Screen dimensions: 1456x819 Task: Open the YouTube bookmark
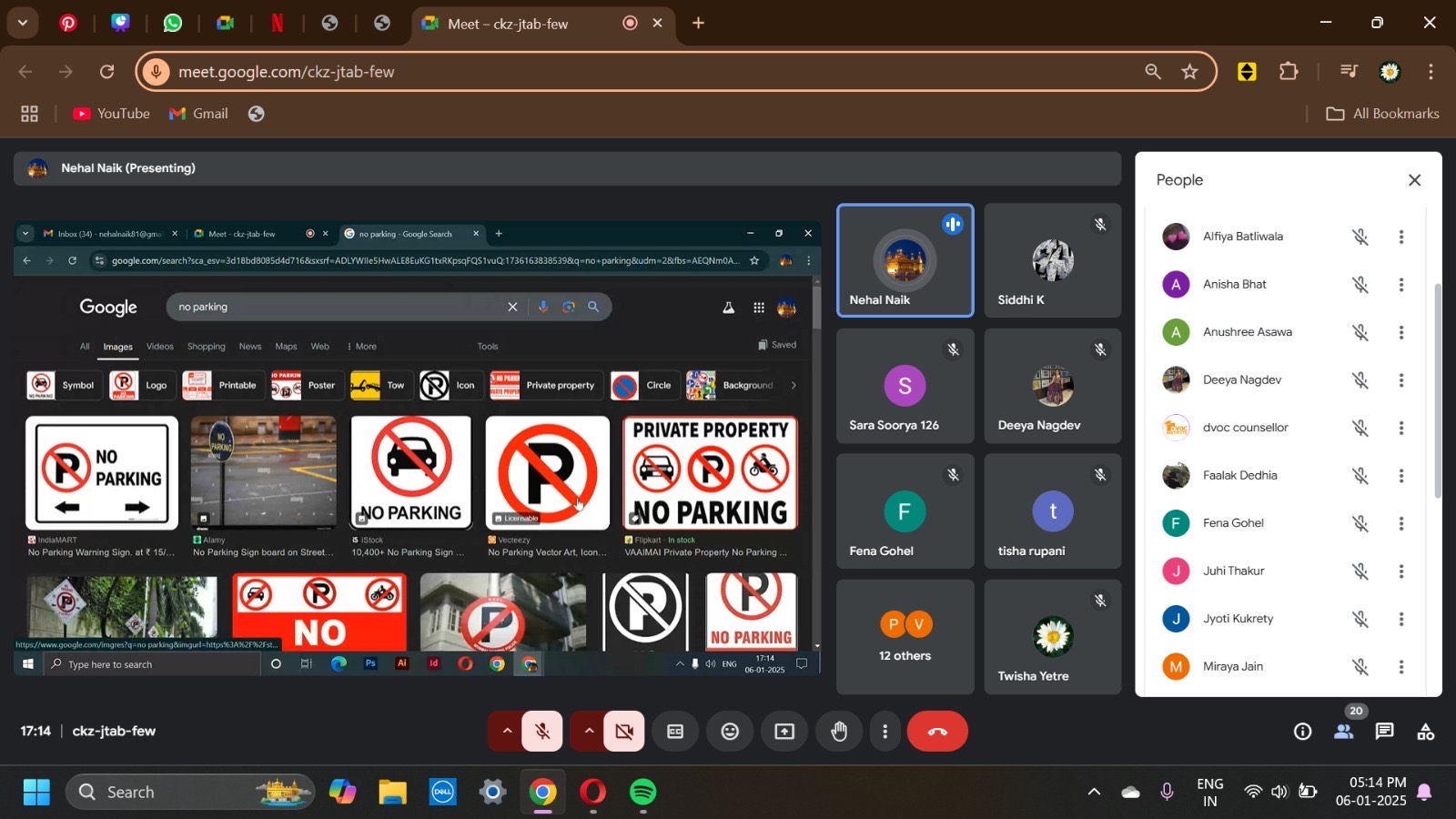(111, 114)
